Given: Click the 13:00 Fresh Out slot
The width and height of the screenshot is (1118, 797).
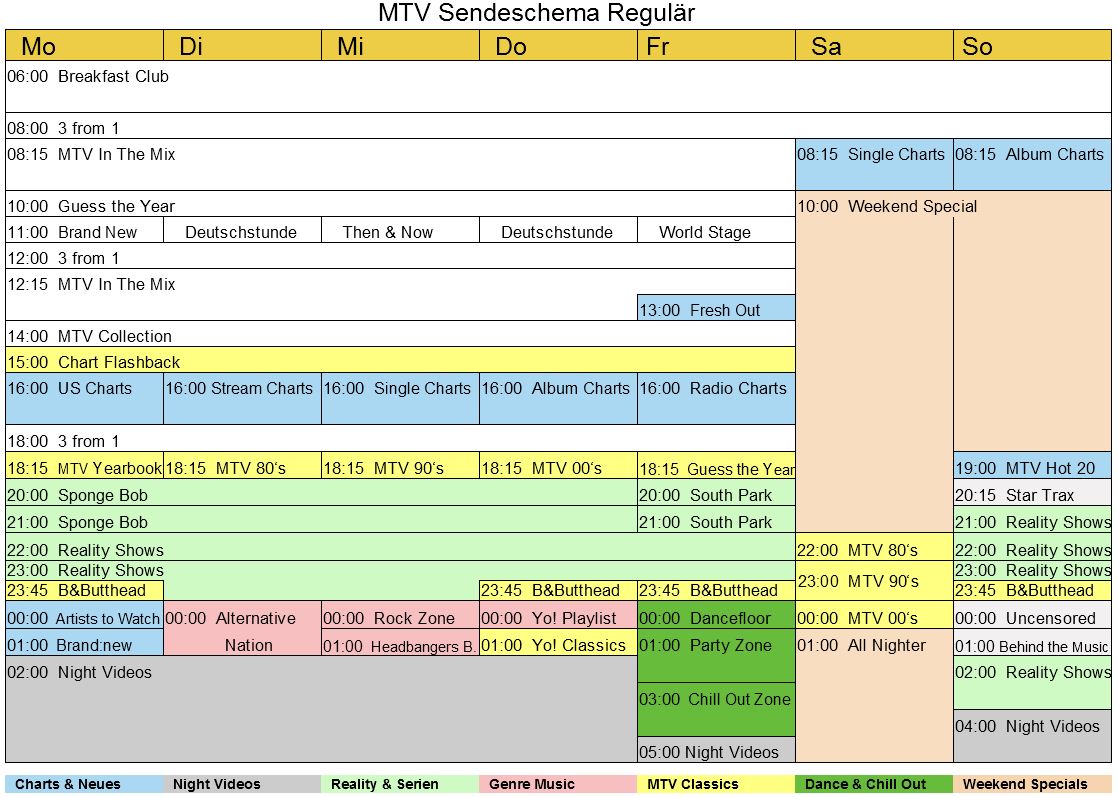Looking at the screenshot, I should click(717, 308).
